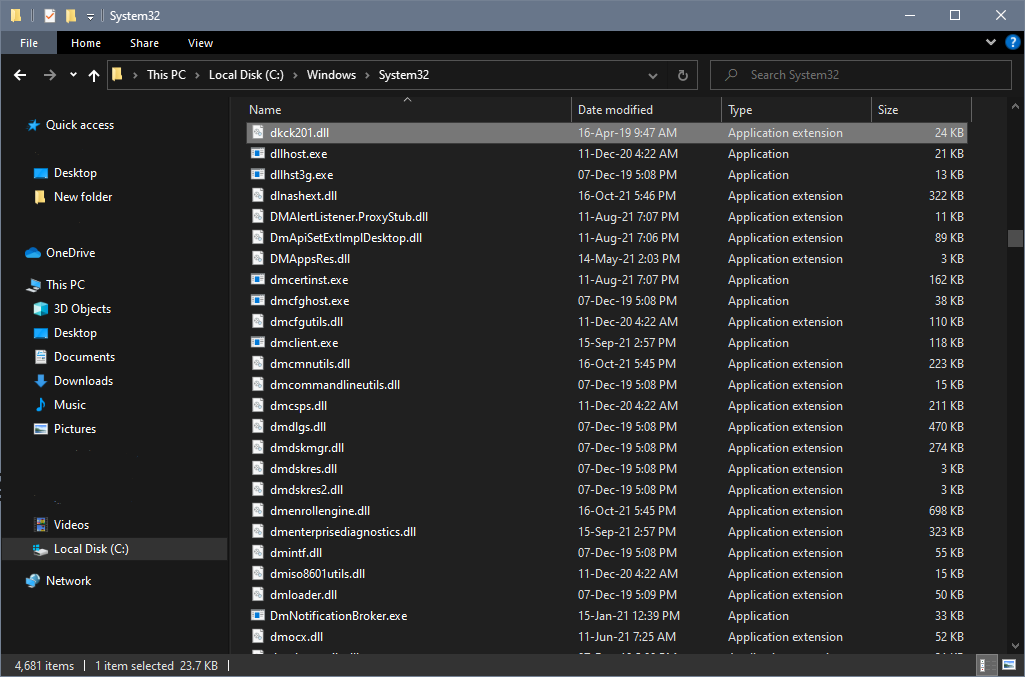Click the dmcfghost.exe application icon
1025x677 pixels.
click(x=258, y=301)
